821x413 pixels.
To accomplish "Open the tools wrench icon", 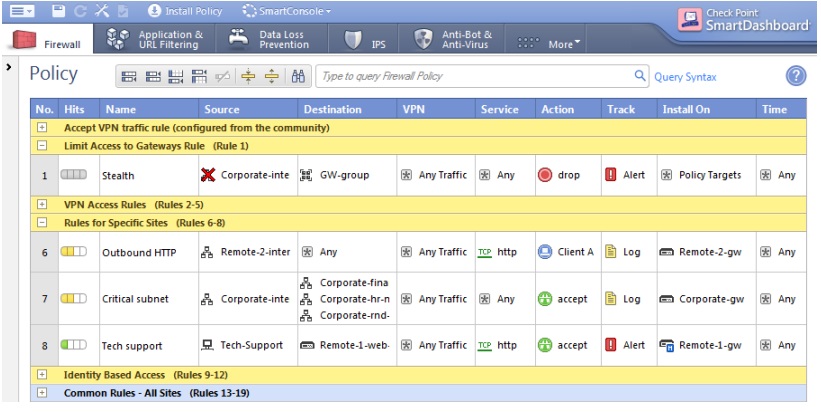I will (x=102, y=10).
